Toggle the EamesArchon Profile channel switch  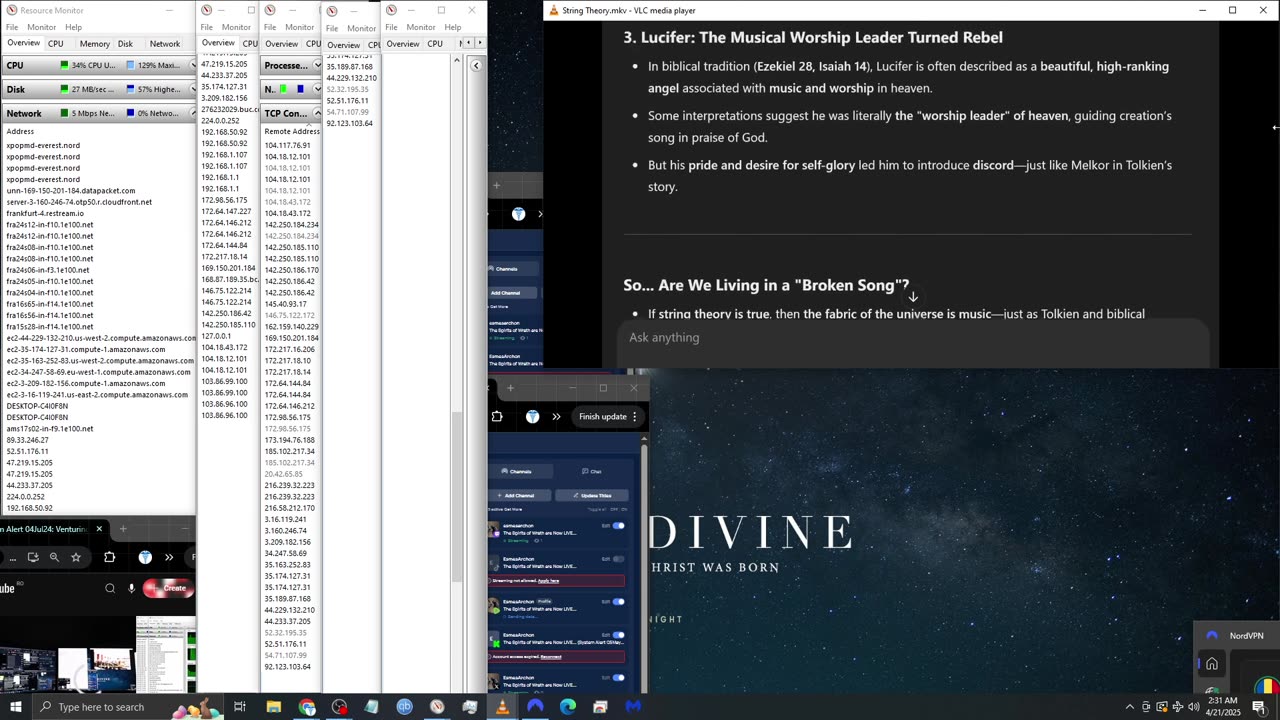coord(618,601)
